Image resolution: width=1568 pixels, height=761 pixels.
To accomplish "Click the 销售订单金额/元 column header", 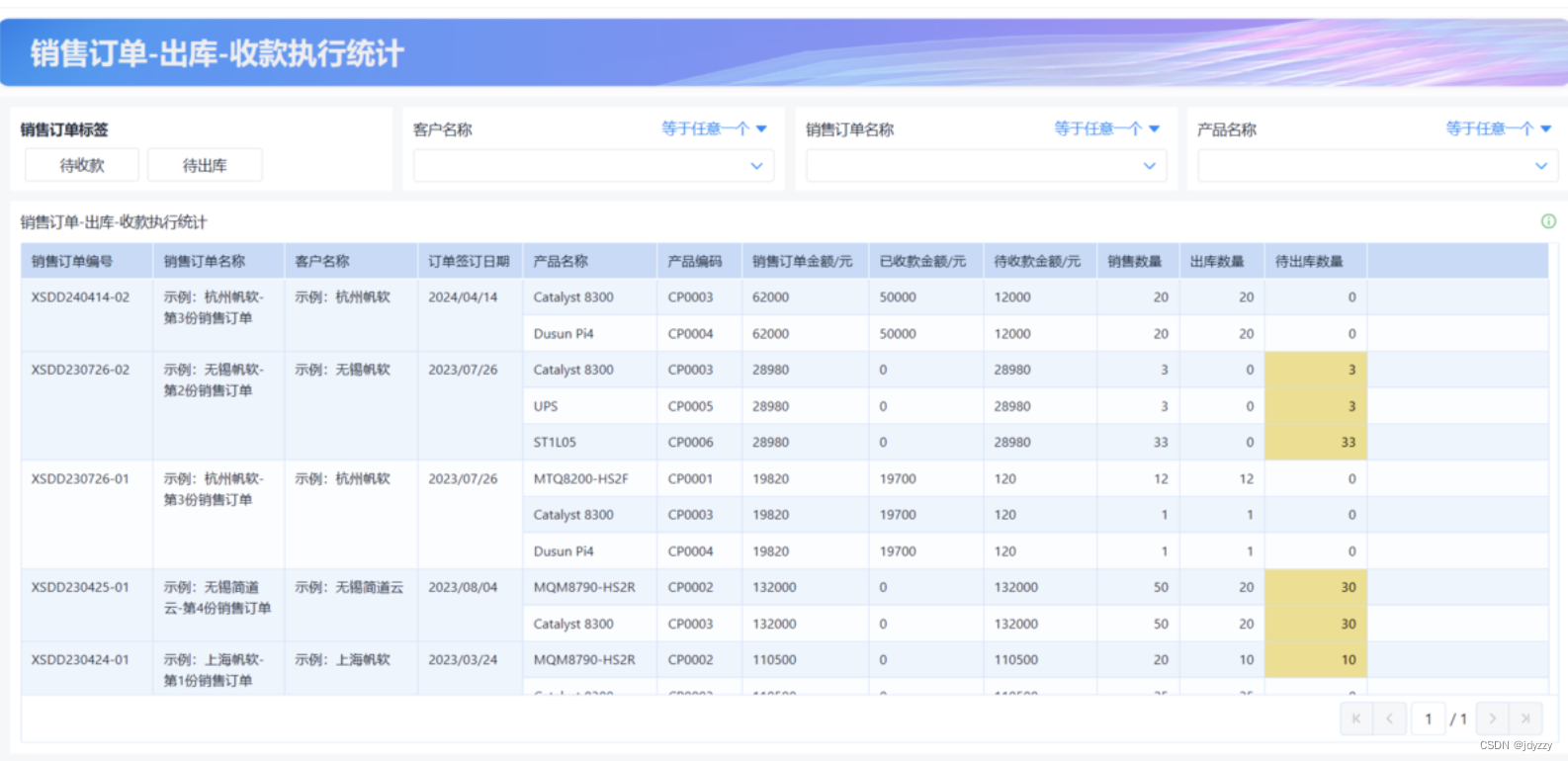I will (x=805, y=261).
